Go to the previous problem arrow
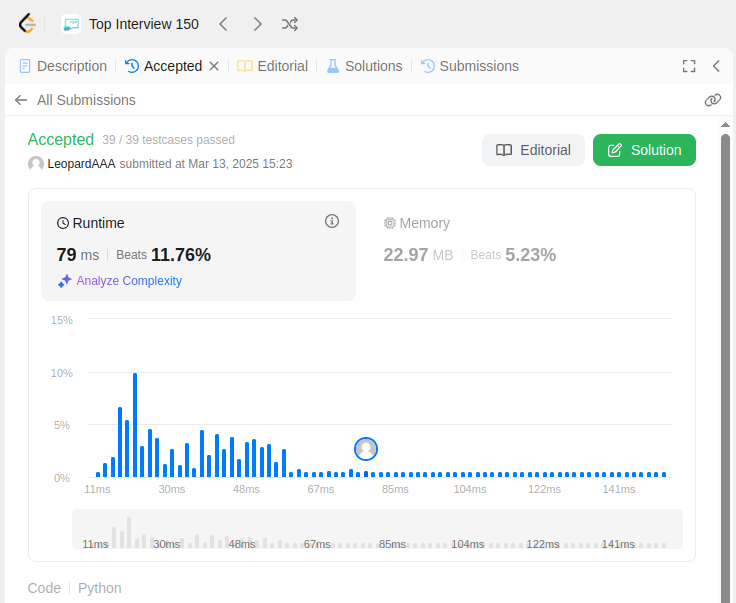The image size is (736, 603). coord(223,24)
